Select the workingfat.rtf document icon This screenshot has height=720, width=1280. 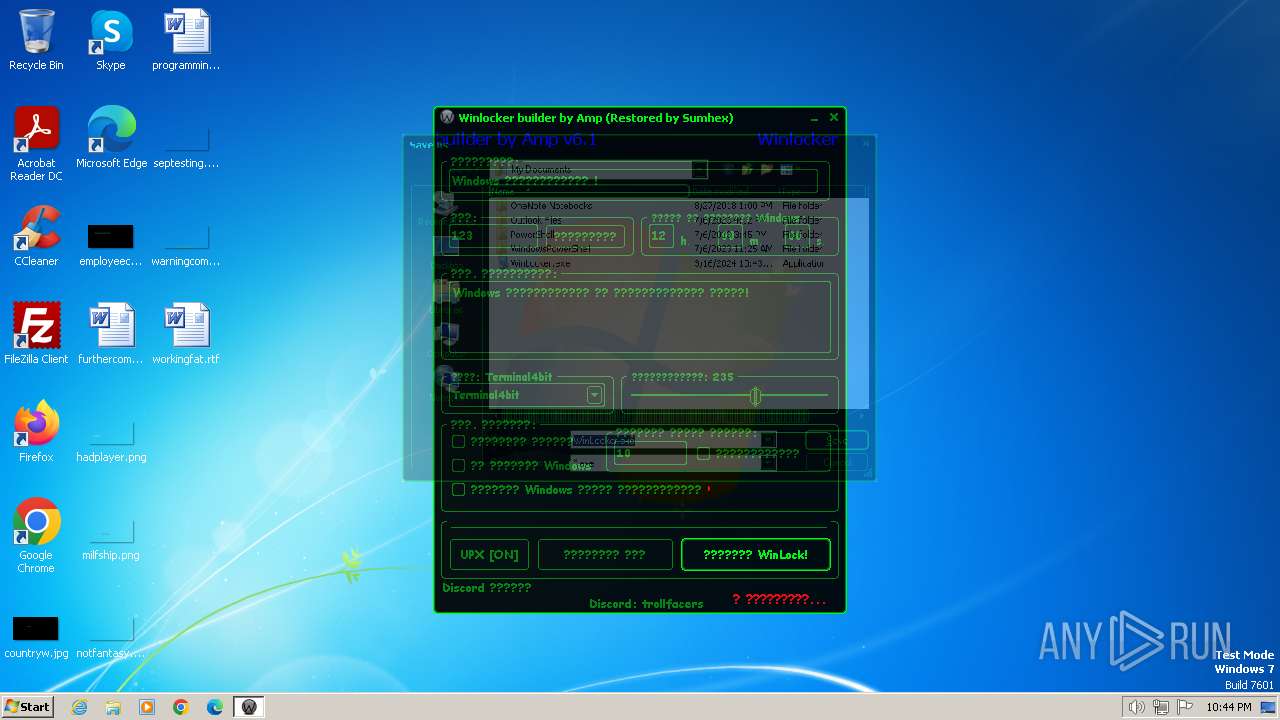tap(186, 333)
